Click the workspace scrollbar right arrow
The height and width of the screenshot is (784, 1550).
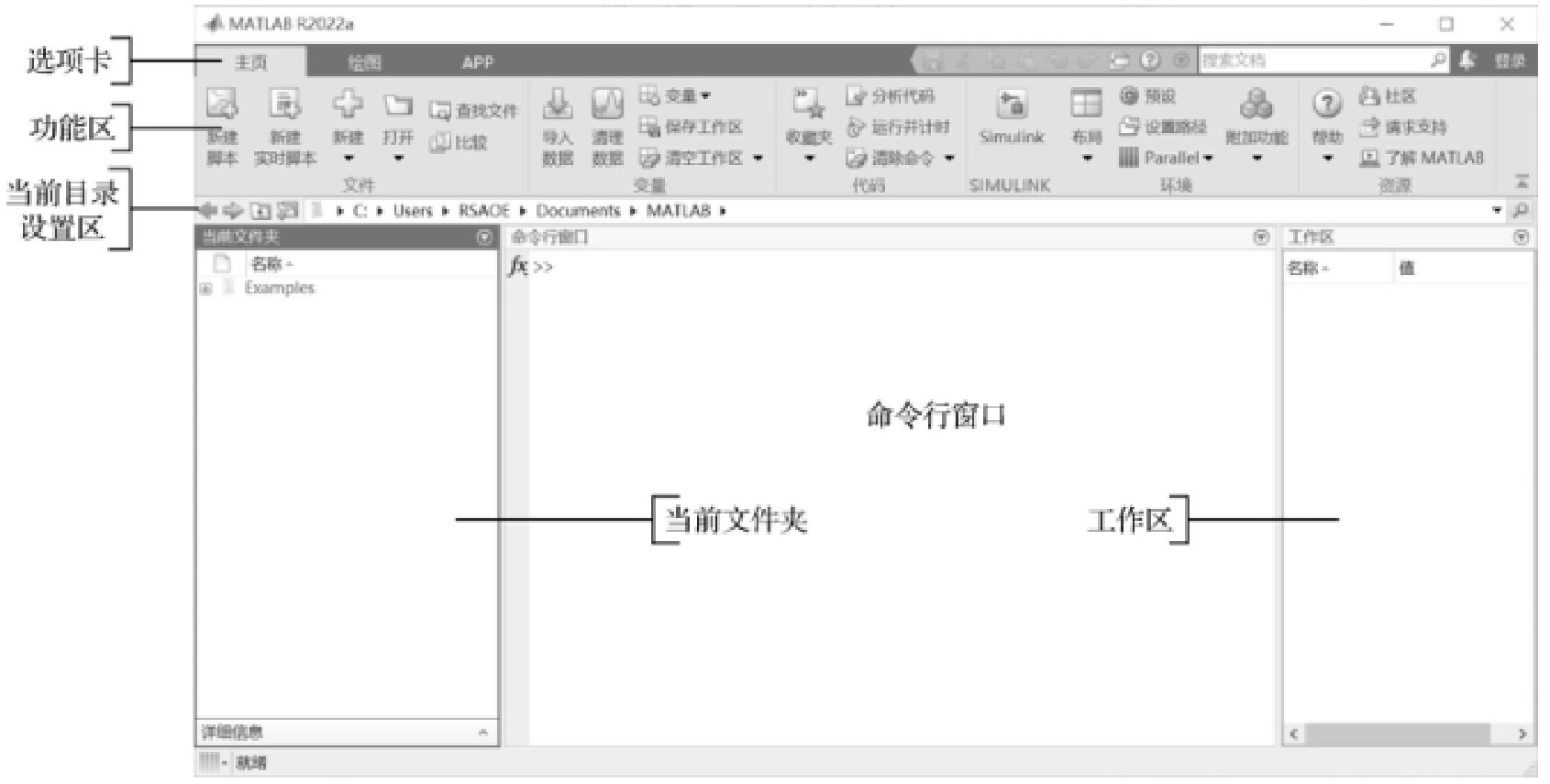tap(1522, 734)
